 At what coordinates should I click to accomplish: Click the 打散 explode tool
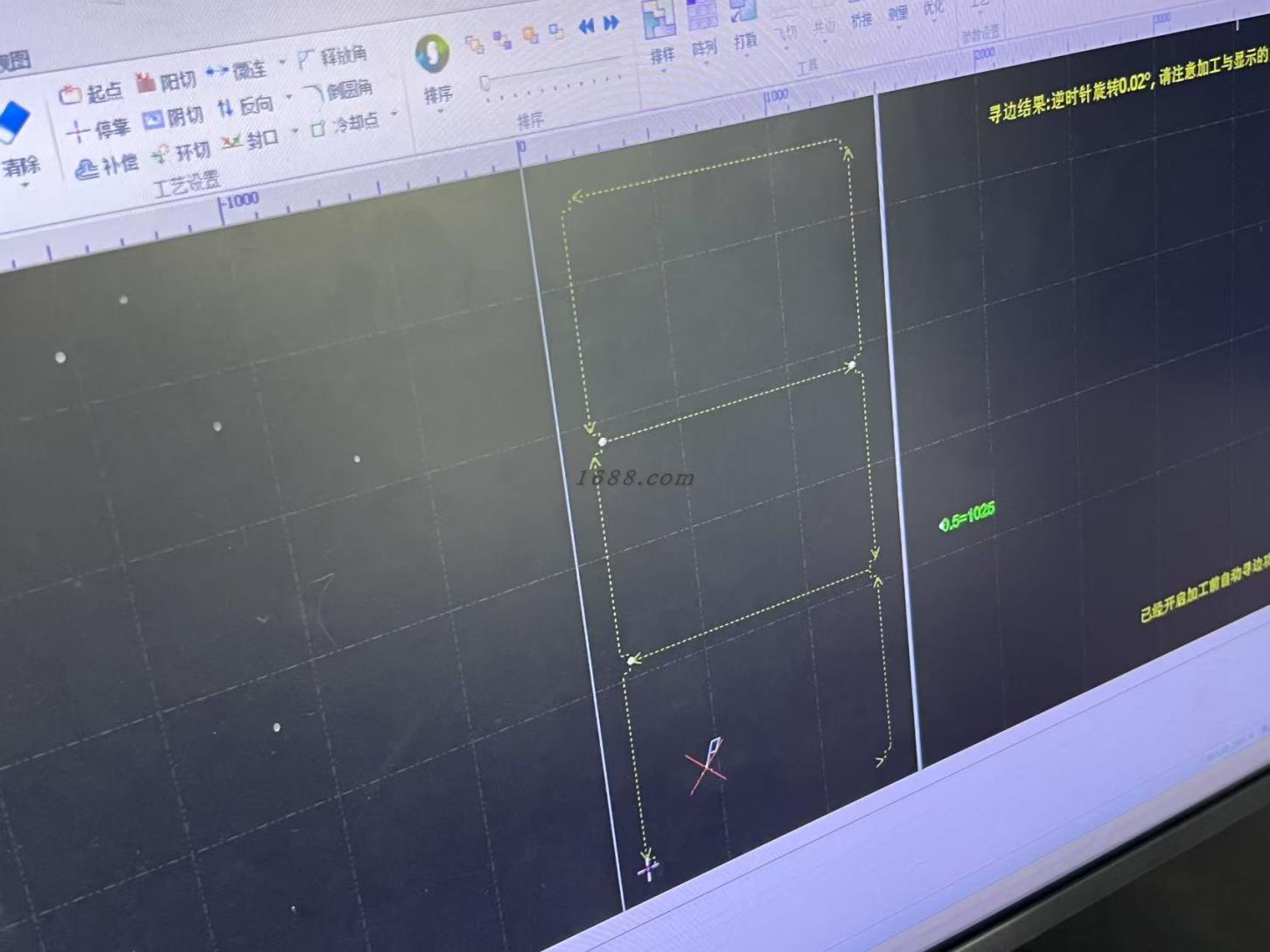click(x=743, y=24)
